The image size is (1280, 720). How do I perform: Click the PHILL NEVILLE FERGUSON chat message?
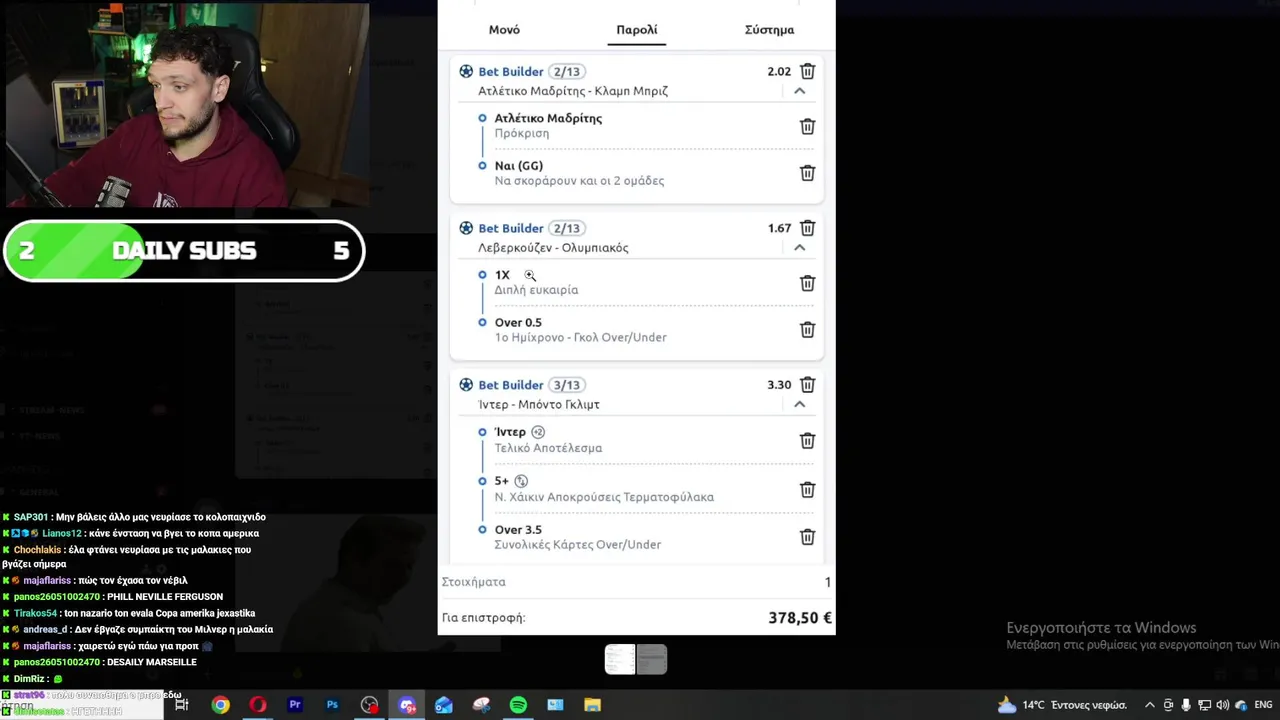112,597
